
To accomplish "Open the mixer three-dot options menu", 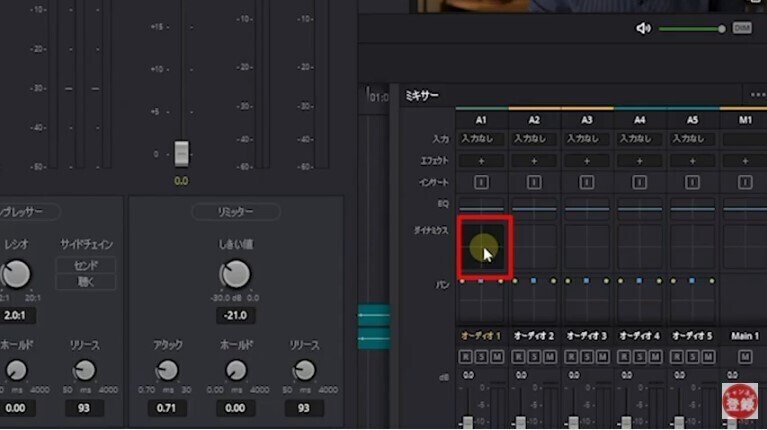I will 758,95.
